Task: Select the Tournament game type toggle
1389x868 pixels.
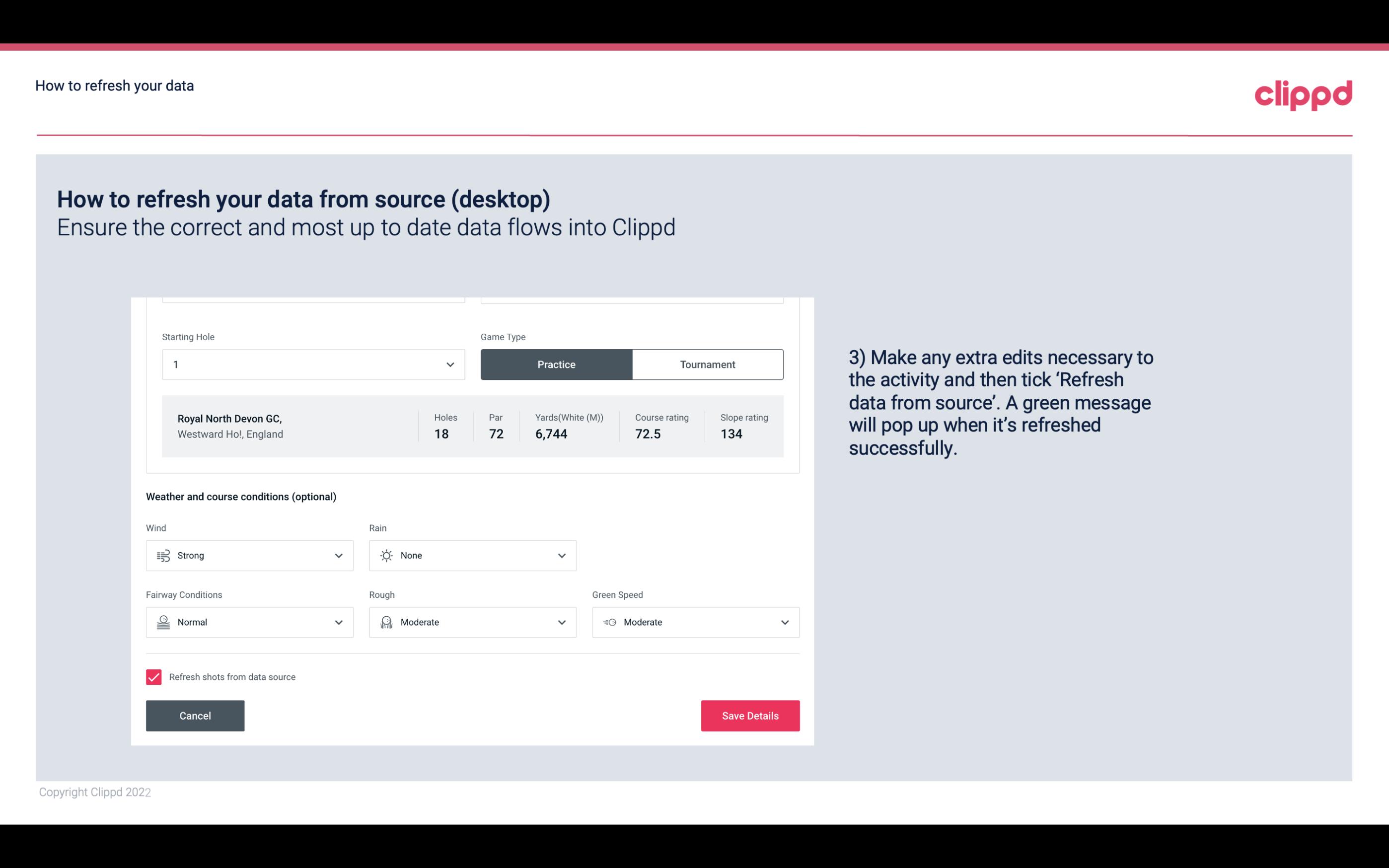Action: (707, 364)
